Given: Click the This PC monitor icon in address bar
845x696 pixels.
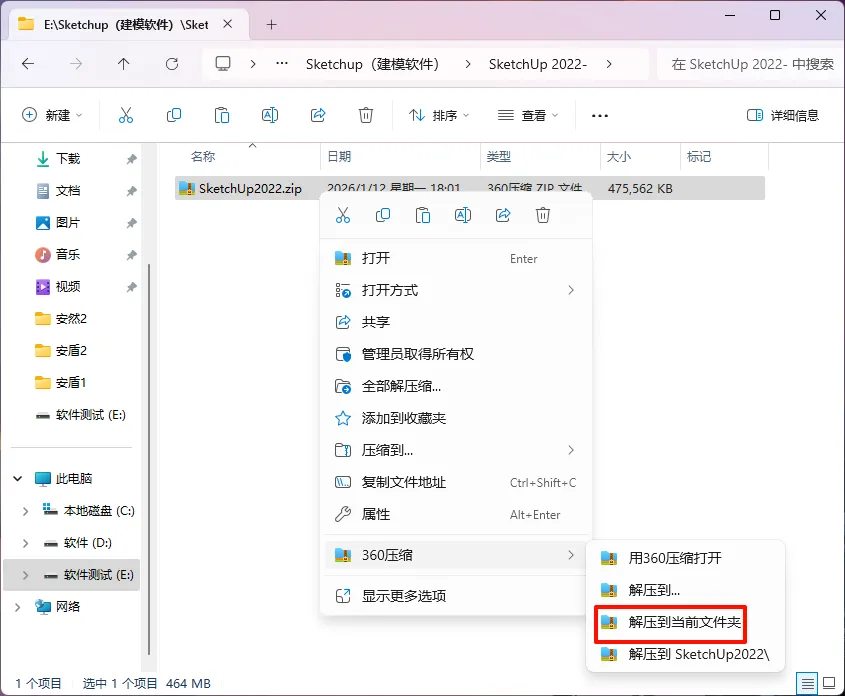Looking at the screenshot, I should [223, 64].
